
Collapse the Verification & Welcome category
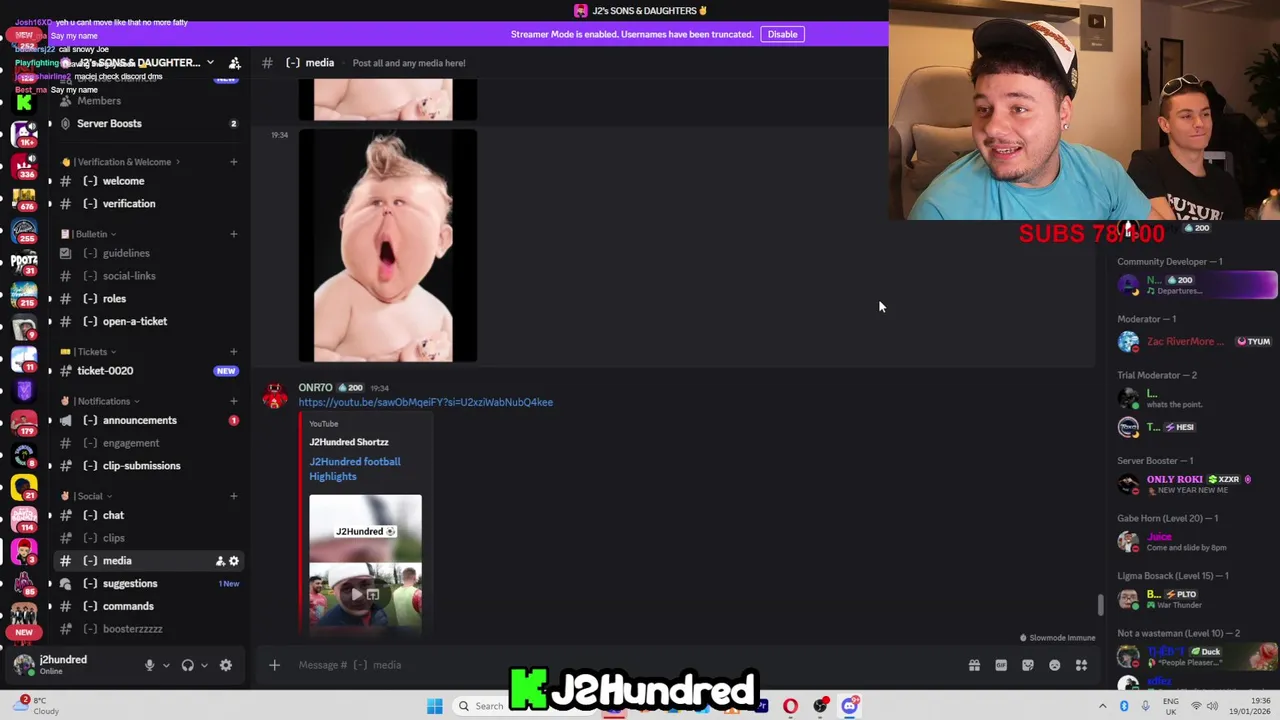click(x=122, y=162)
